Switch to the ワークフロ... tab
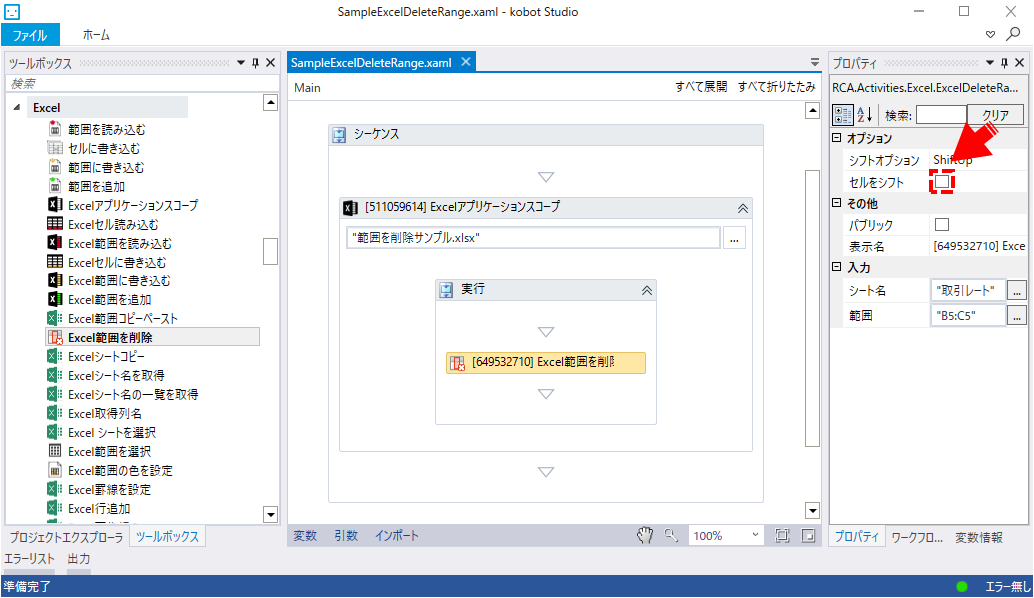The image size is (1034, 598). point(917,537)
